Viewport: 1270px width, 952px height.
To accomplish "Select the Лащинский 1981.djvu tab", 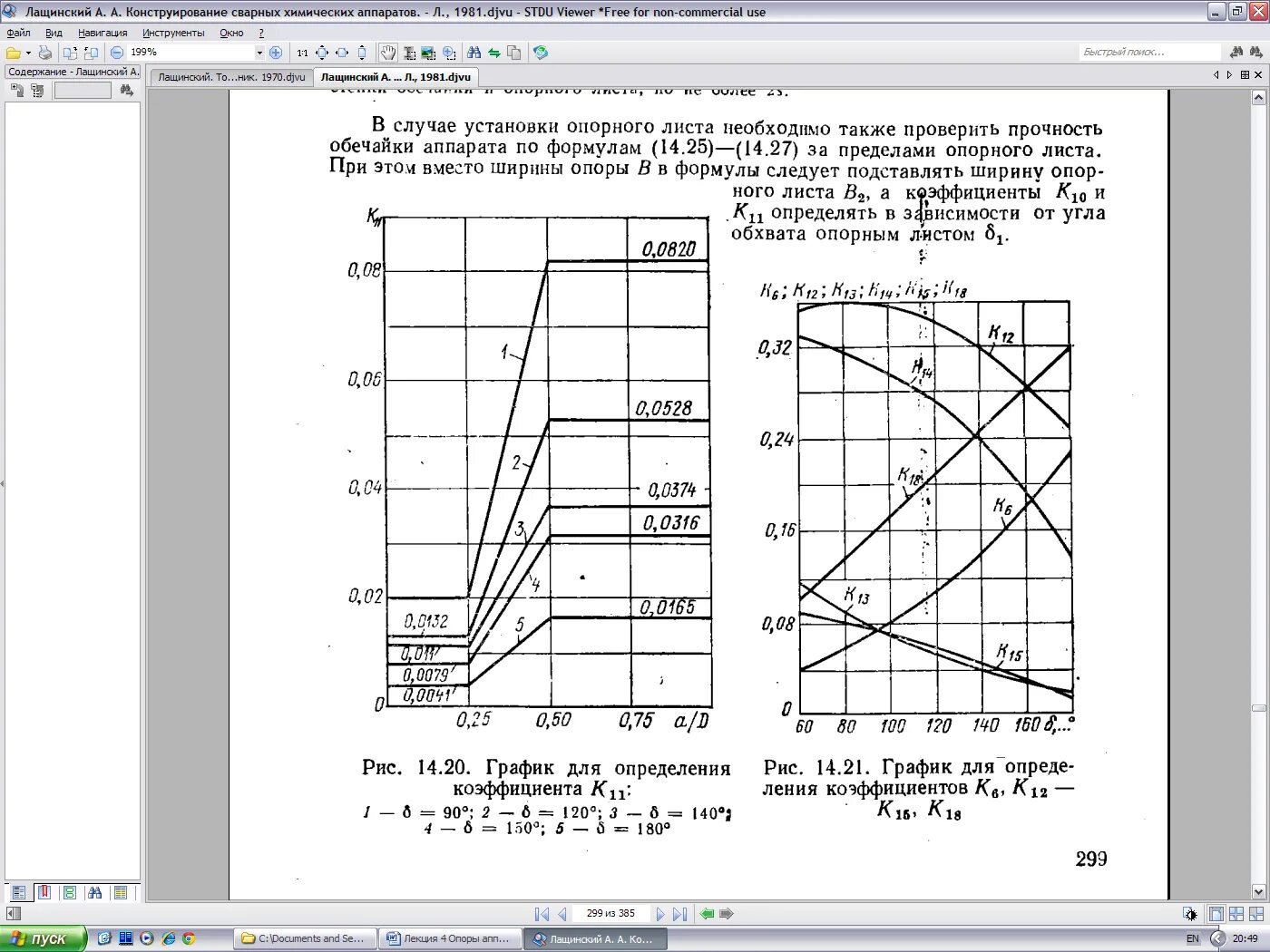I will tap(396, 77).
